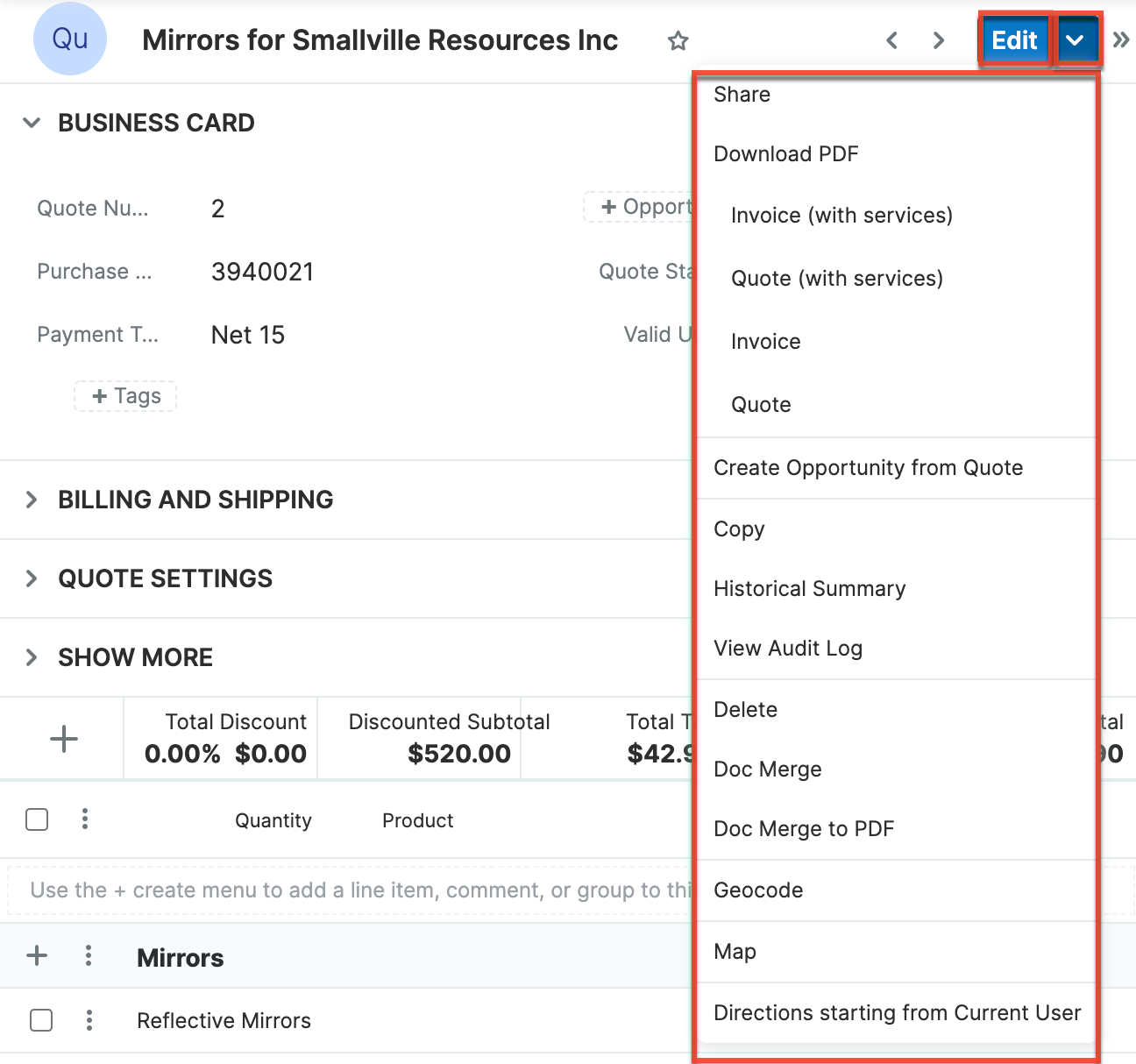Toggle the side panel with double-chevron icon
Screen dimensions: 1136x1064
coord(1120,39)
